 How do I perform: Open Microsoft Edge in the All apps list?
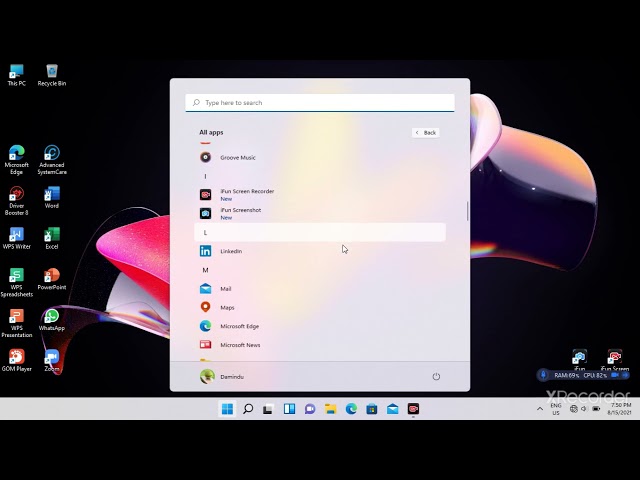coord(320,326)
